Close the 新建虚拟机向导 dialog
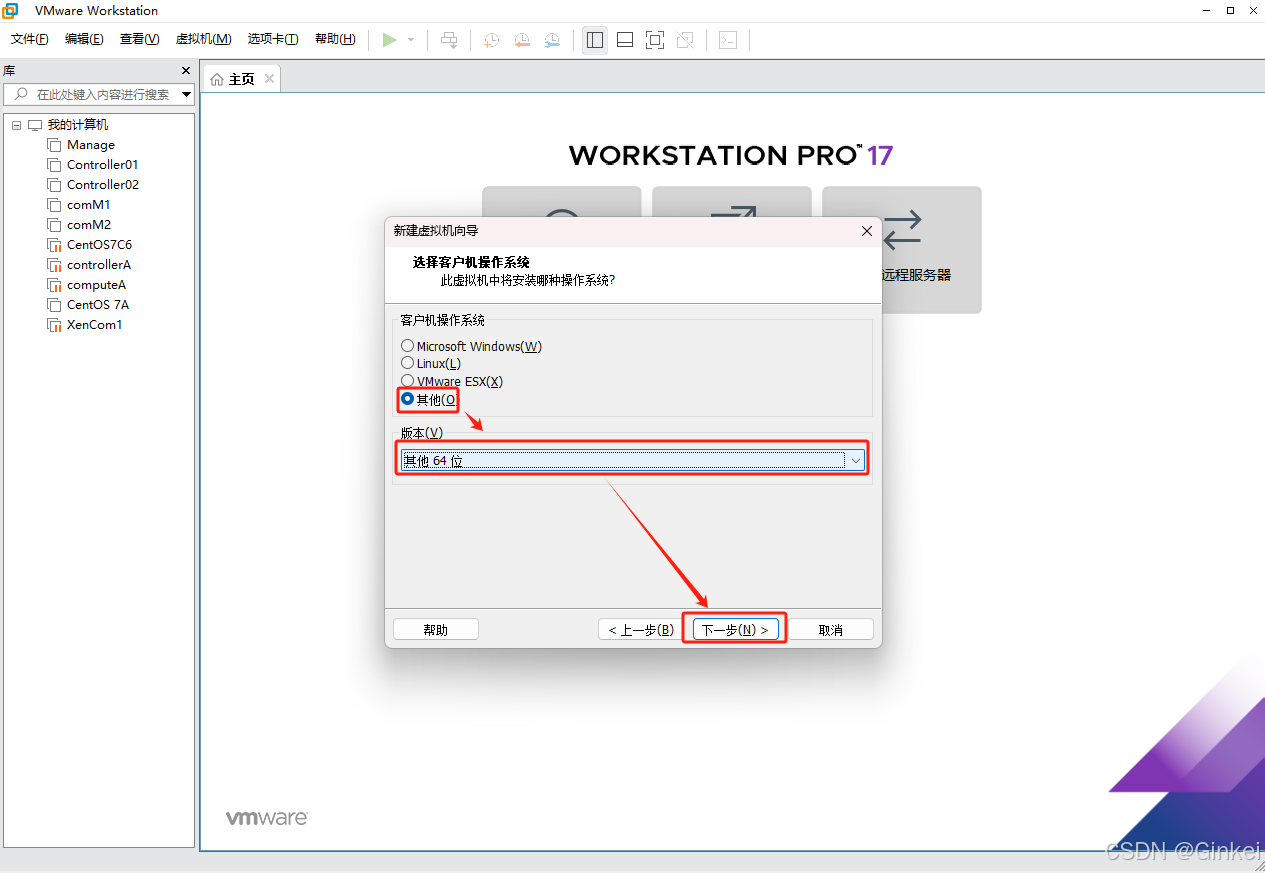The width and height of the screenshot is (1265, 873). click(867, 231)
